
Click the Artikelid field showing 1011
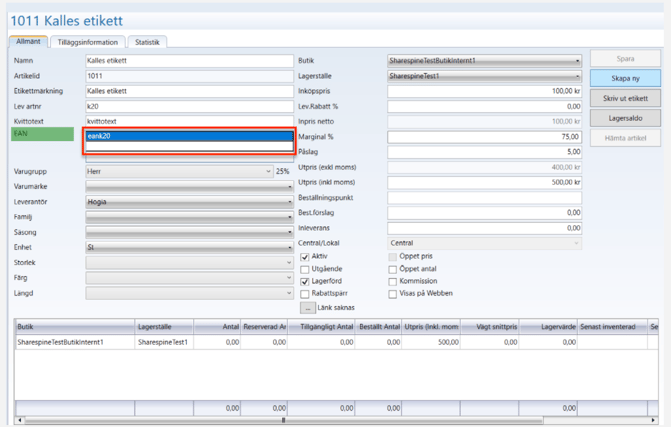coord(189,76)
